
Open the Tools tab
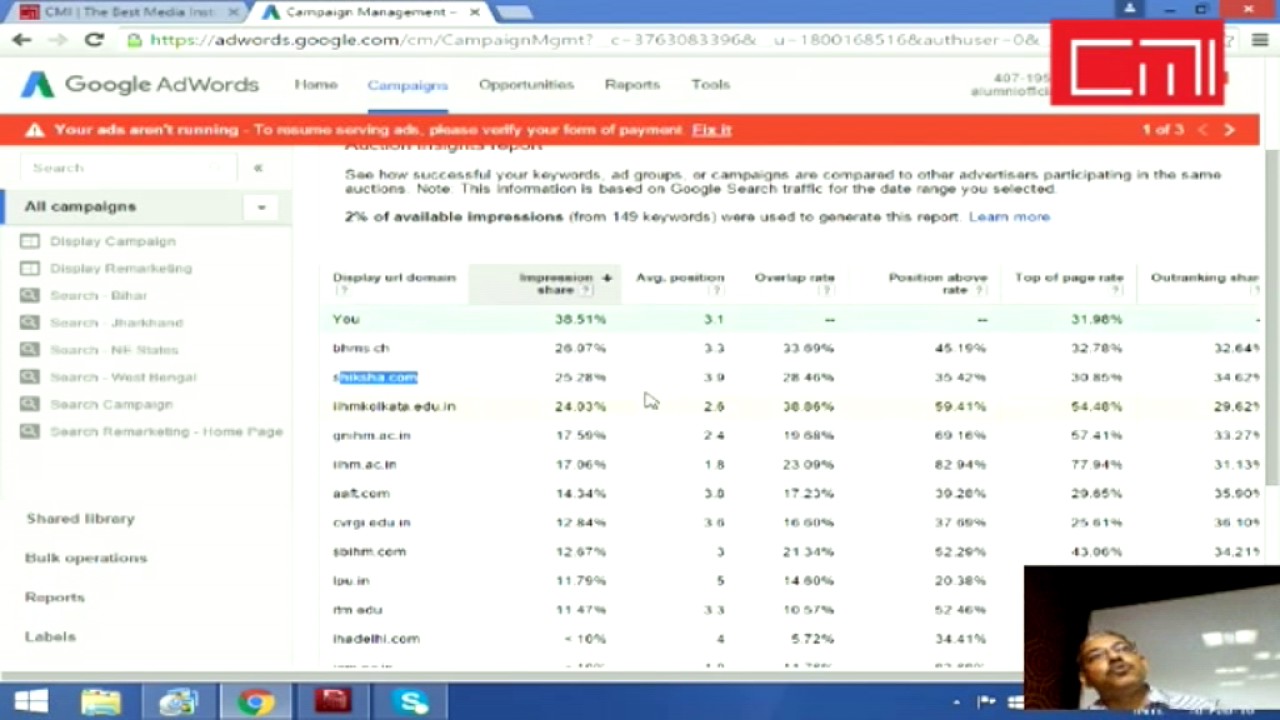click(710, 85)
